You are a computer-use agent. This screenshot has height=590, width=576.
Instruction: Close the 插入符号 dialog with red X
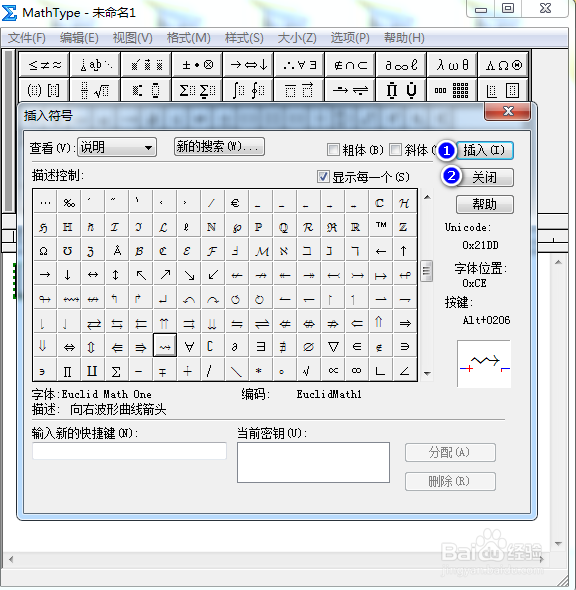click(x=508, y=111)
